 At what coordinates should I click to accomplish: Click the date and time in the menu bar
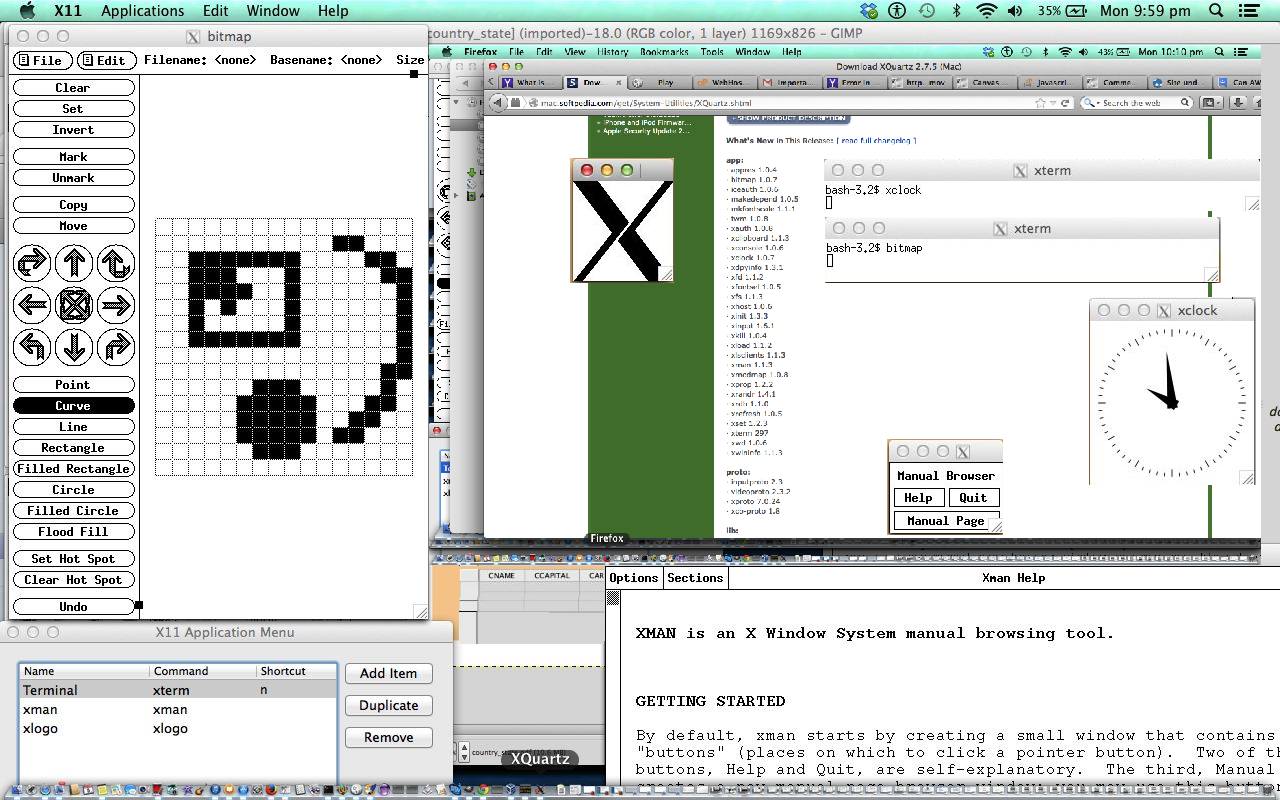pos(1145,11)
